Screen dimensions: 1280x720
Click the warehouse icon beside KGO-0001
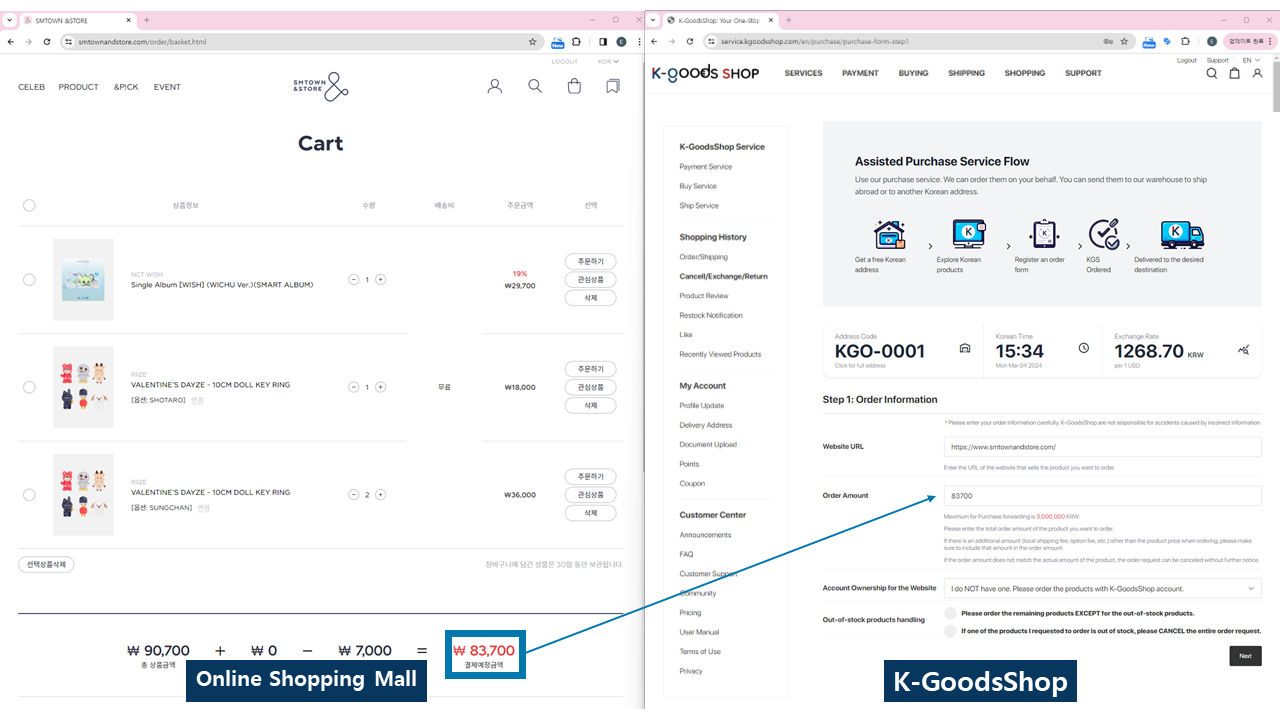(x=965, y=349)
